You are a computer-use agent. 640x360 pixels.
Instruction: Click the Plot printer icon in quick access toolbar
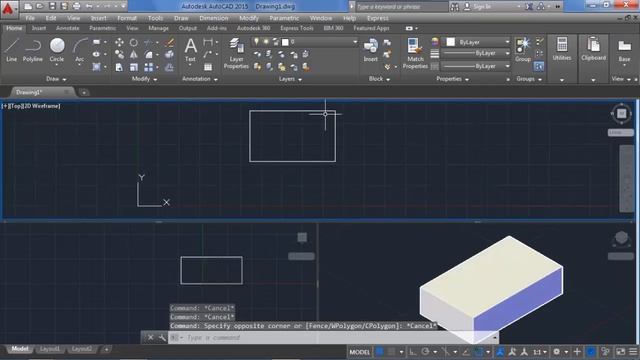76,6
